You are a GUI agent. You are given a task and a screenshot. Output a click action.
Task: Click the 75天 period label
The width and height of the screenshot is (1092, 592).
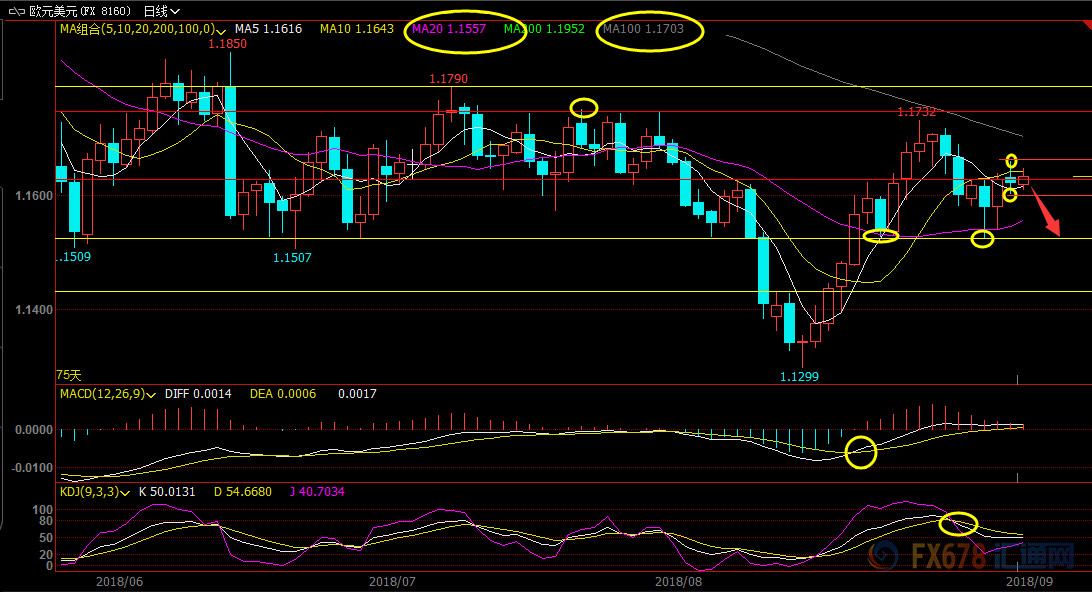tap(69, 374)
